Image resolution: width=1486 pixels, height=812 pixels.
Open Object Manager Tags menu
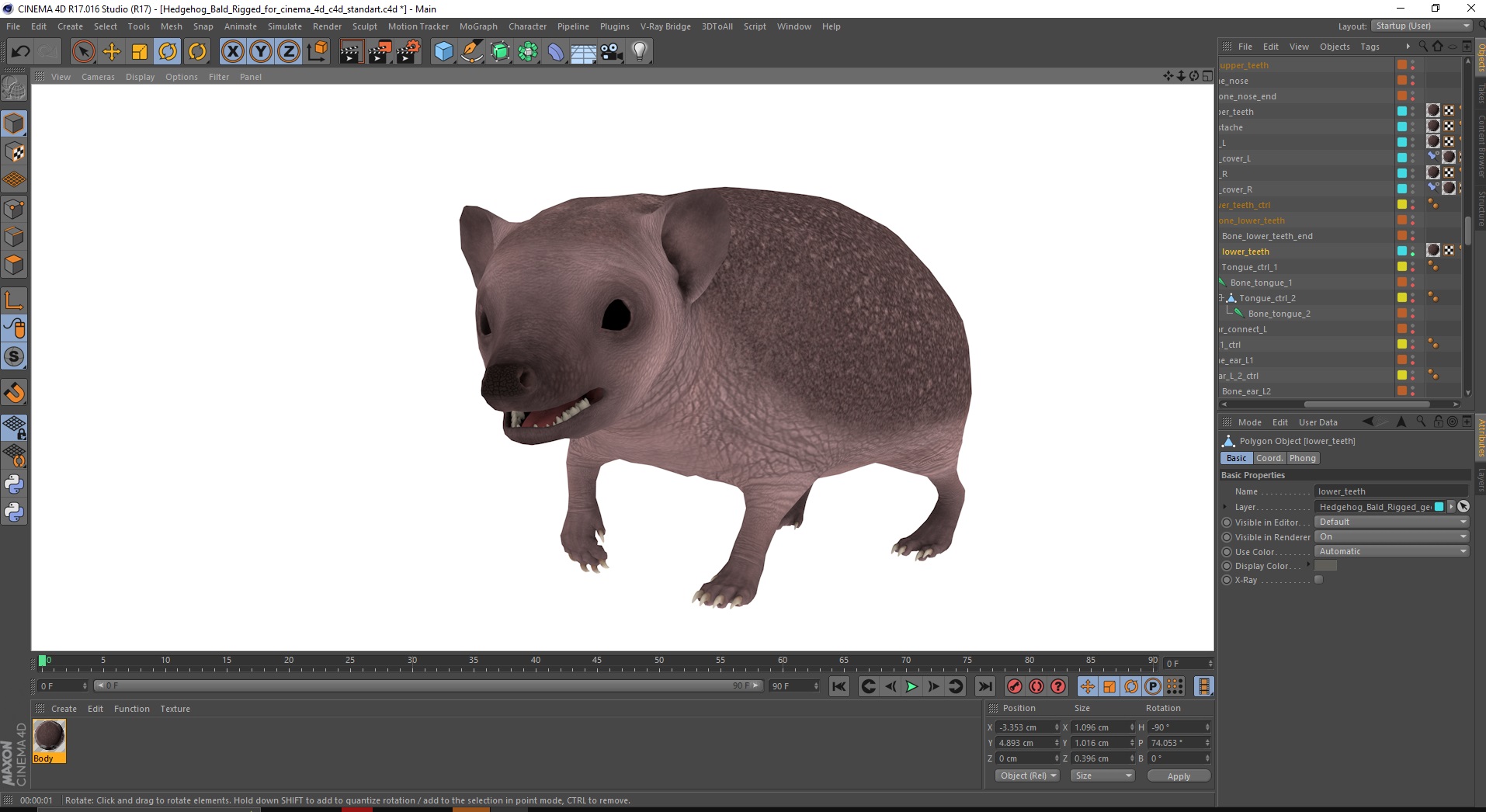[x=1370, y=47]
